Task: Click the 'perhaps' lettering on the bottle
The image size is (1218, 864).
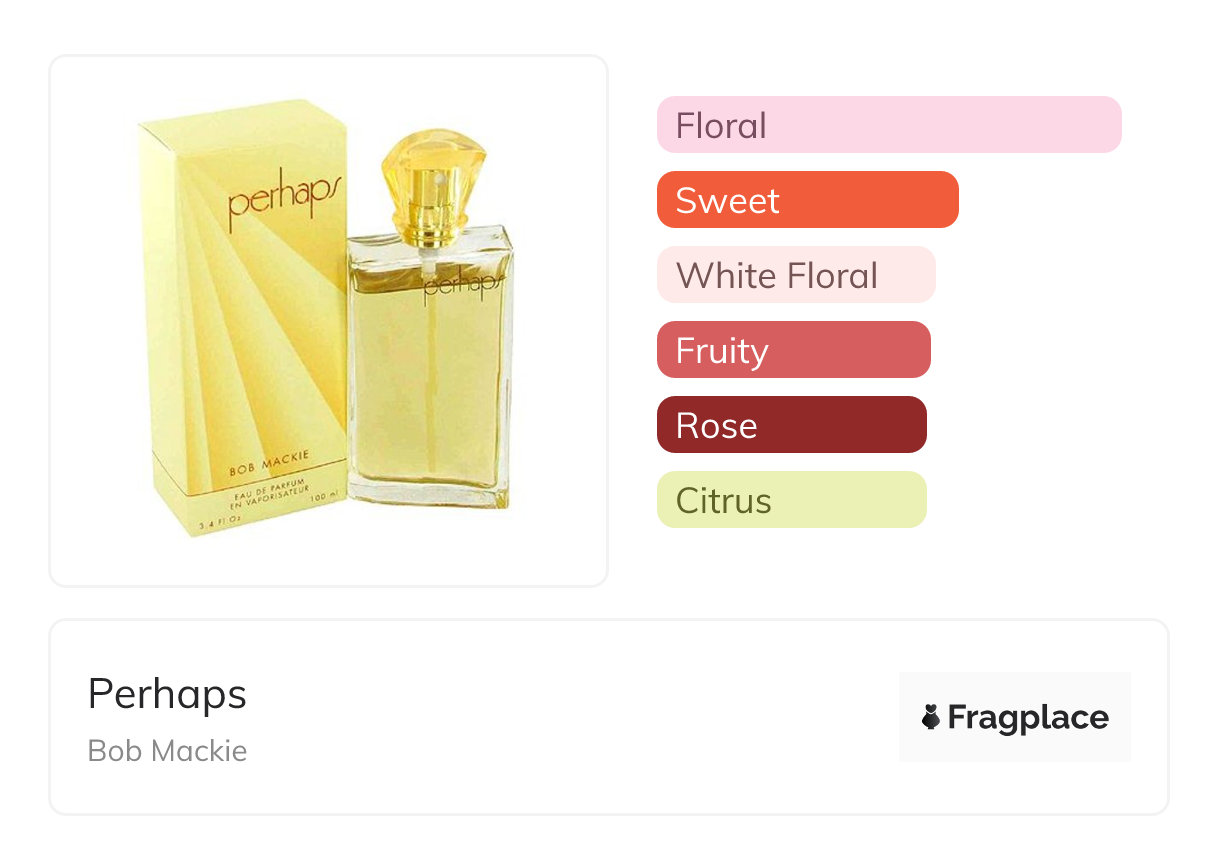Action: [461, 283]
